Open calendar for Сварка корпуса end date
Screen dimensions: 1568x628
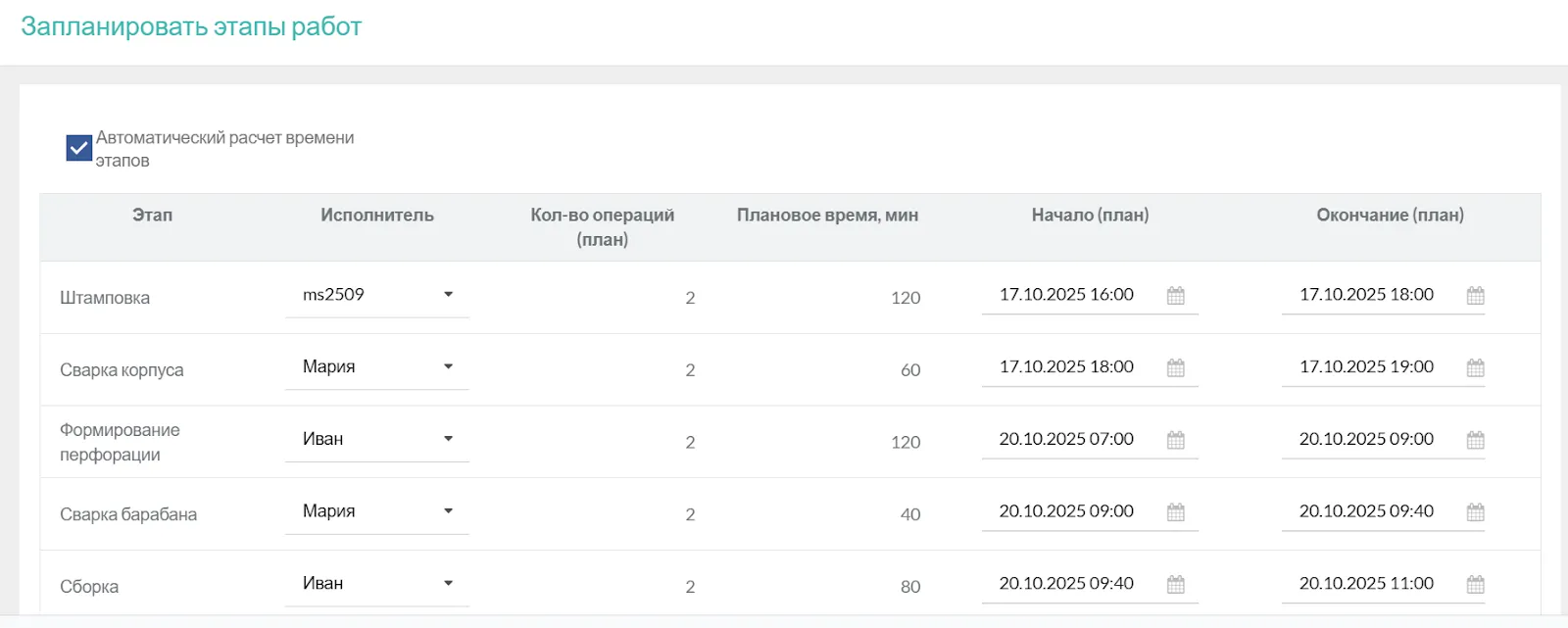coord(1475,368)
